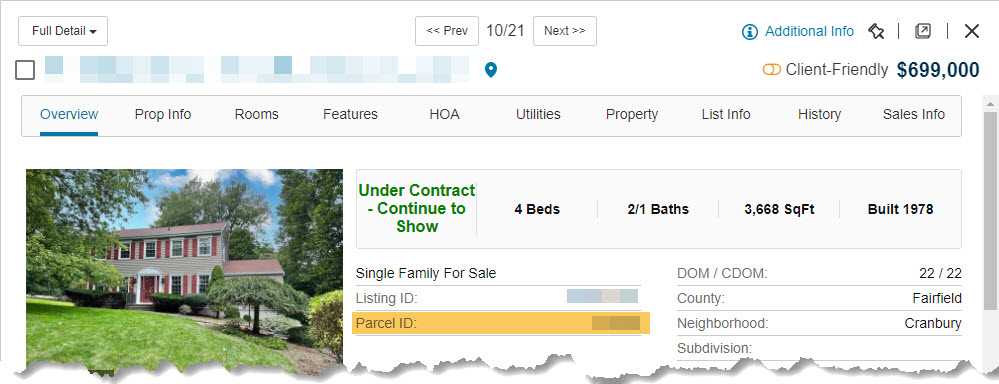
Task: Click the vertical scrollbar up arrow
Action: click(x=991, y=103)
